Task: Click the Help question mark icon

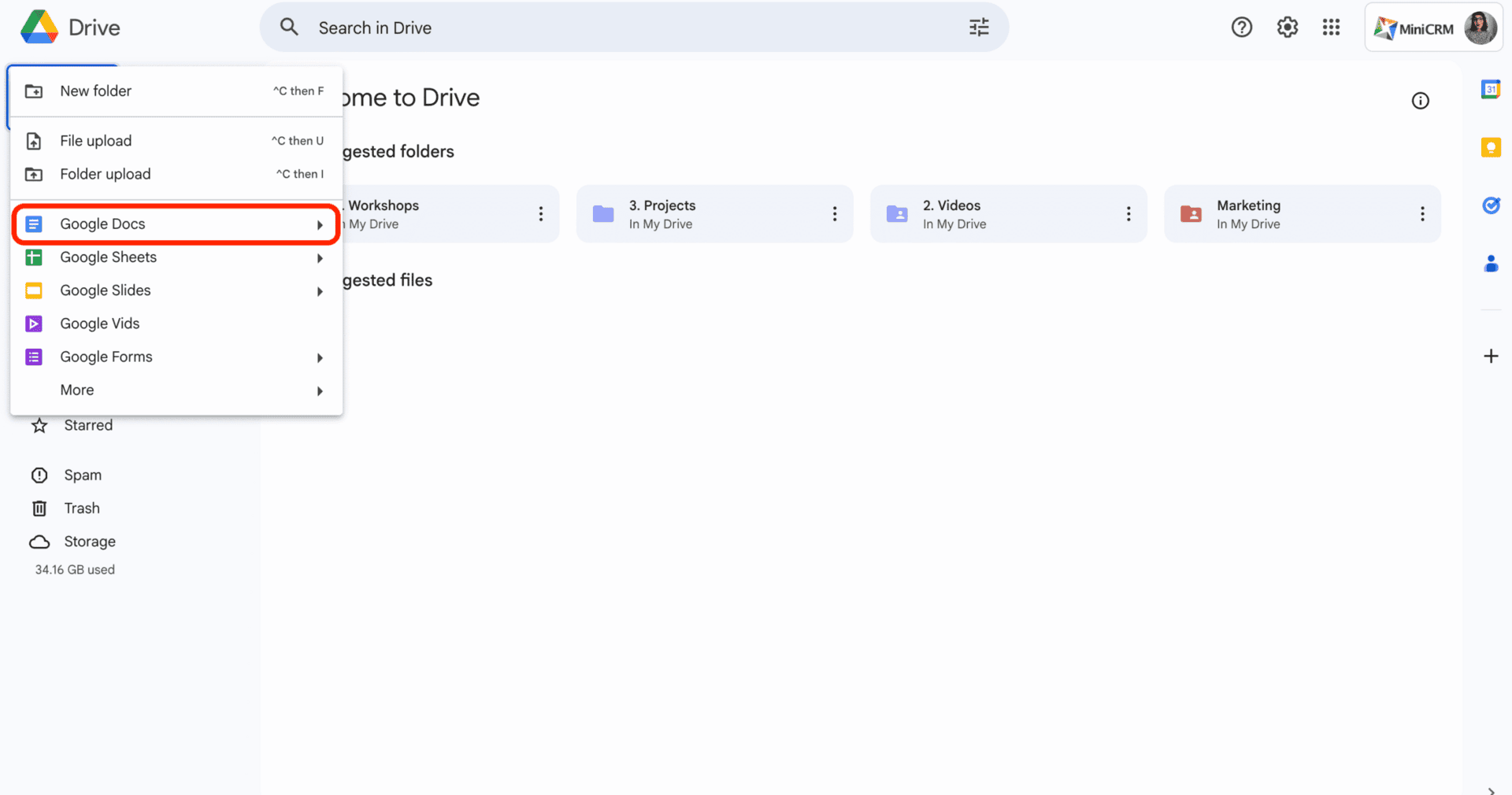Action: [1241, 28]
